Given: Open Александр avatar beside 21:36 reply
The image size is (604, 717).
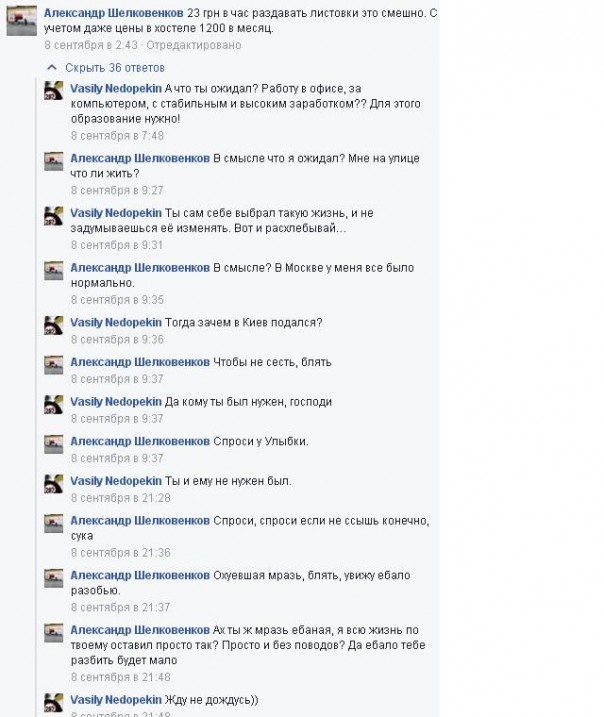Looking at the screenshot, I should [53, 523].
